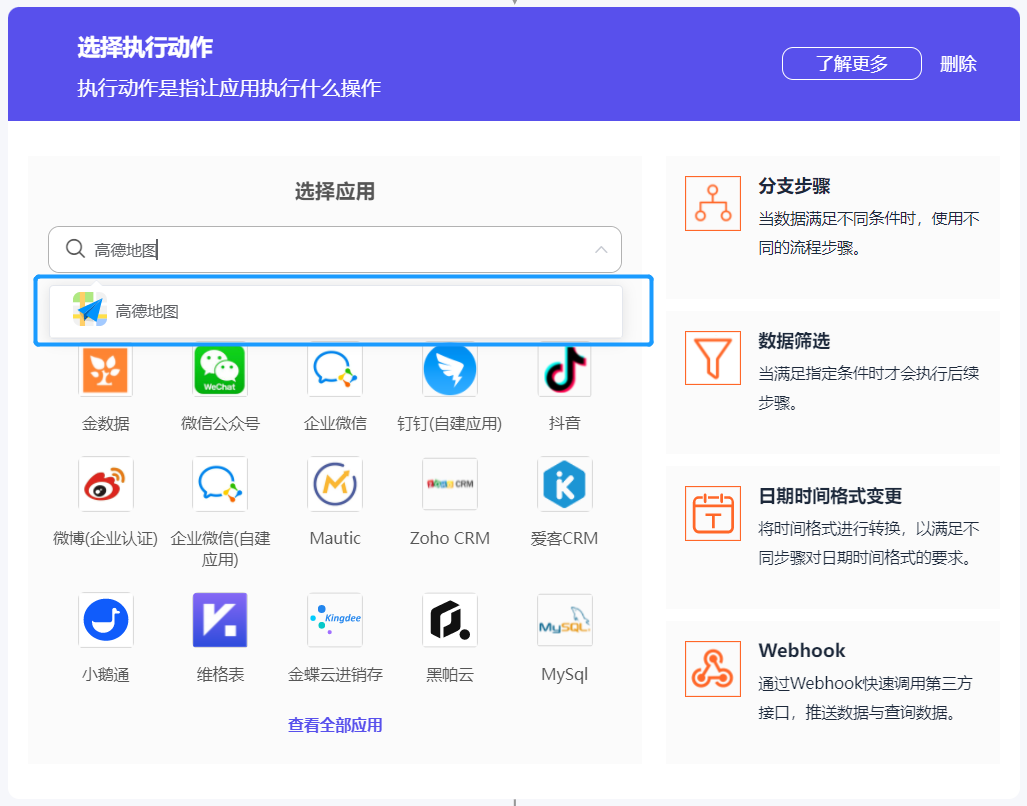
Task: Select the 企业微信 app icon
Action: pos(335,369)
